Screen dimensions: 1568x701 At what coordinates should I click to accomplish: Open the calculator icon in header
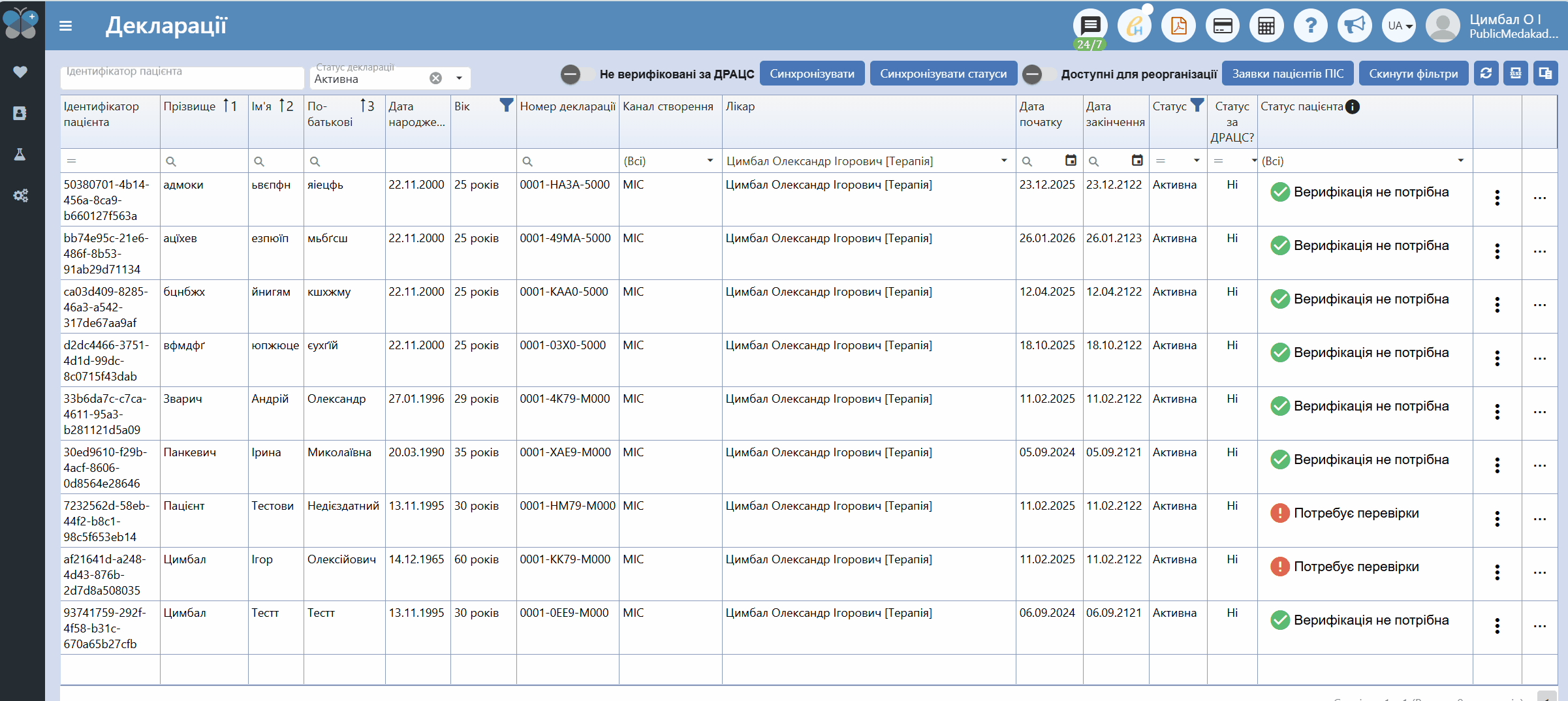1266,26
